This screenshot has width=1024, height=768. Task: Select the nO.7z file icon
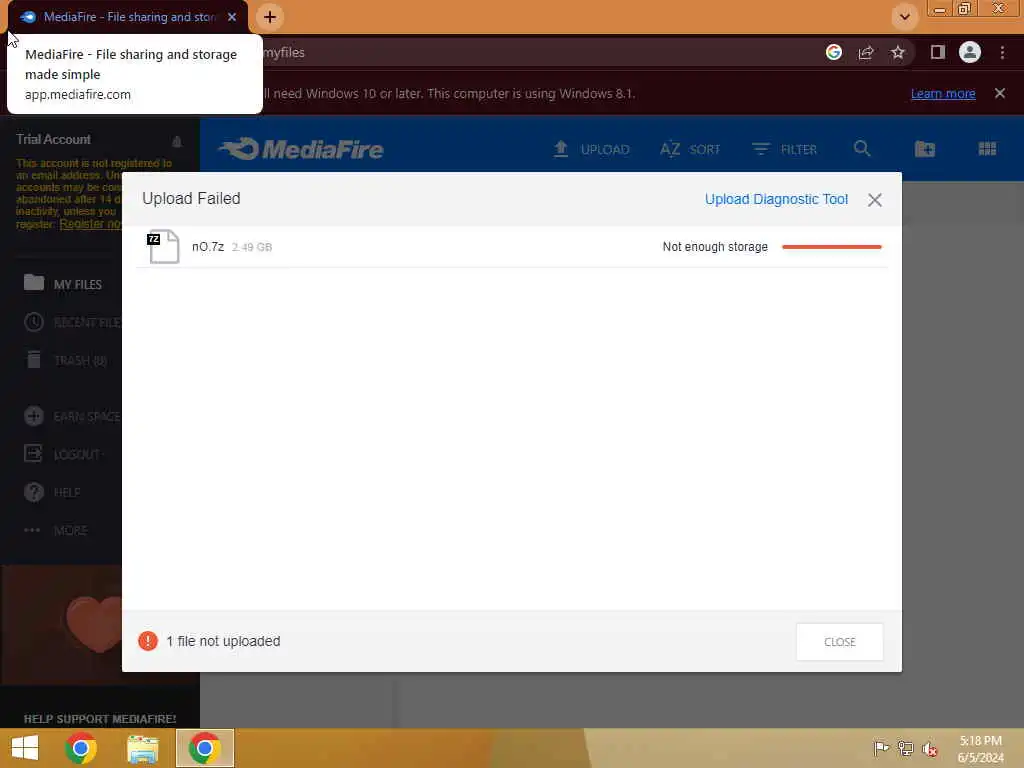coord(163,246)
